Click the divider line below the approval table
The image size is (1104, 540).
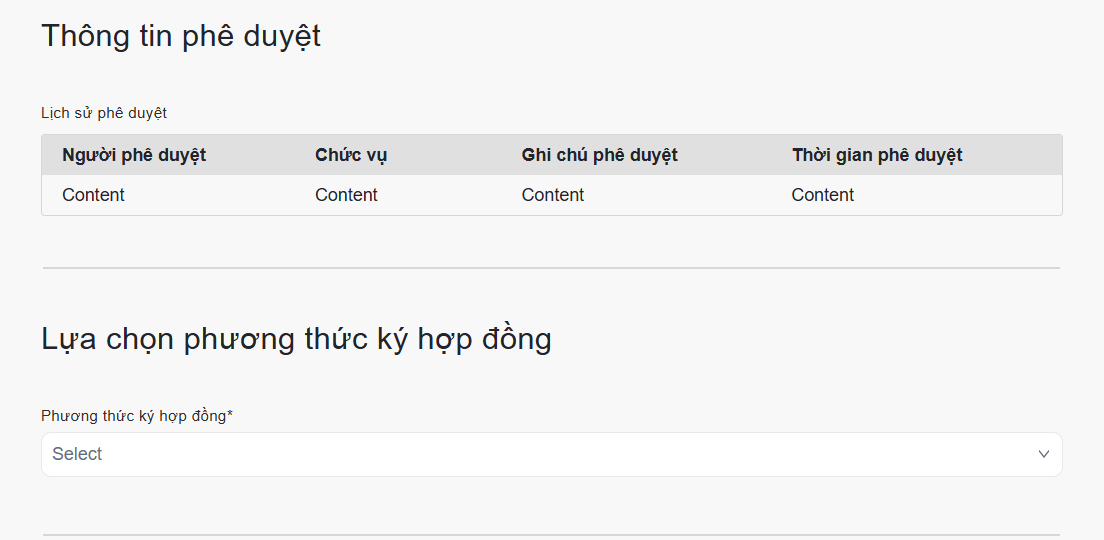click(551, 268)
